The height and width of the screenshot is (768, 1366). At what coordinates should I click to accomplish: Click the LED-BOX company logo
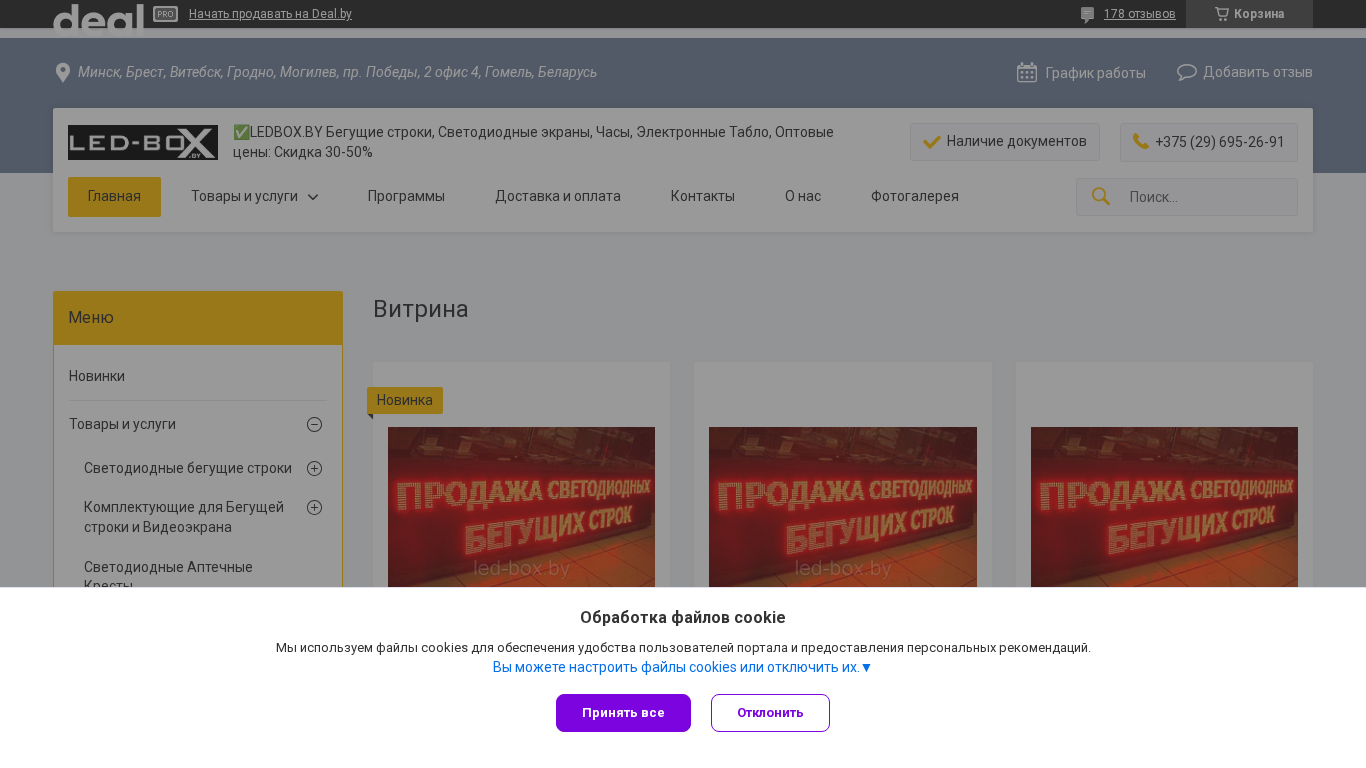pos(143,143)
